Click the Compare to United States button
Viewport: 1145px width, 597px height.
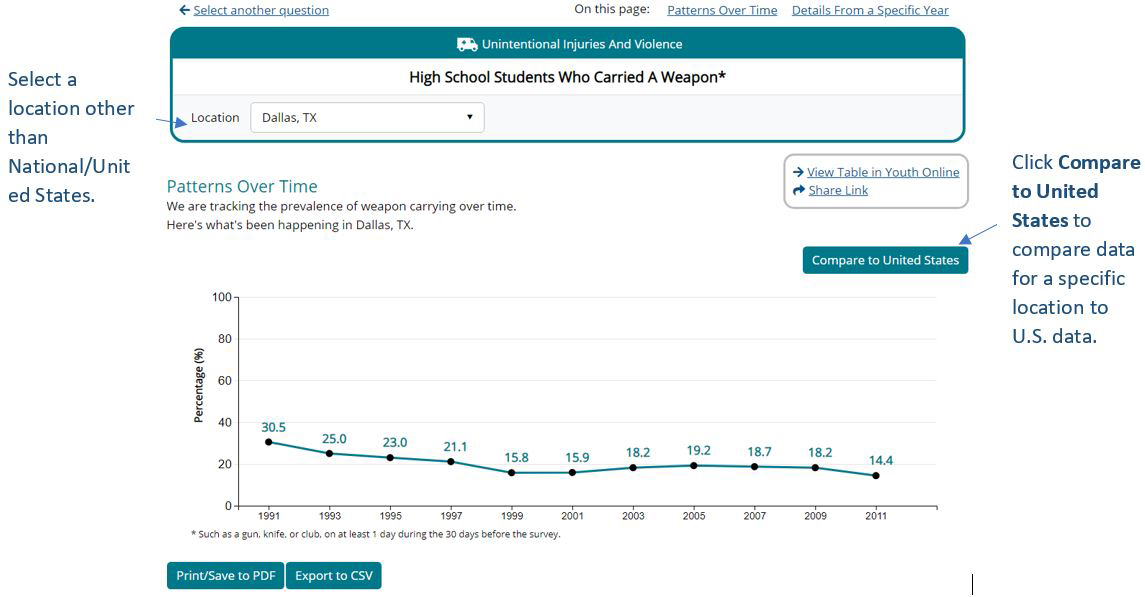884,260
